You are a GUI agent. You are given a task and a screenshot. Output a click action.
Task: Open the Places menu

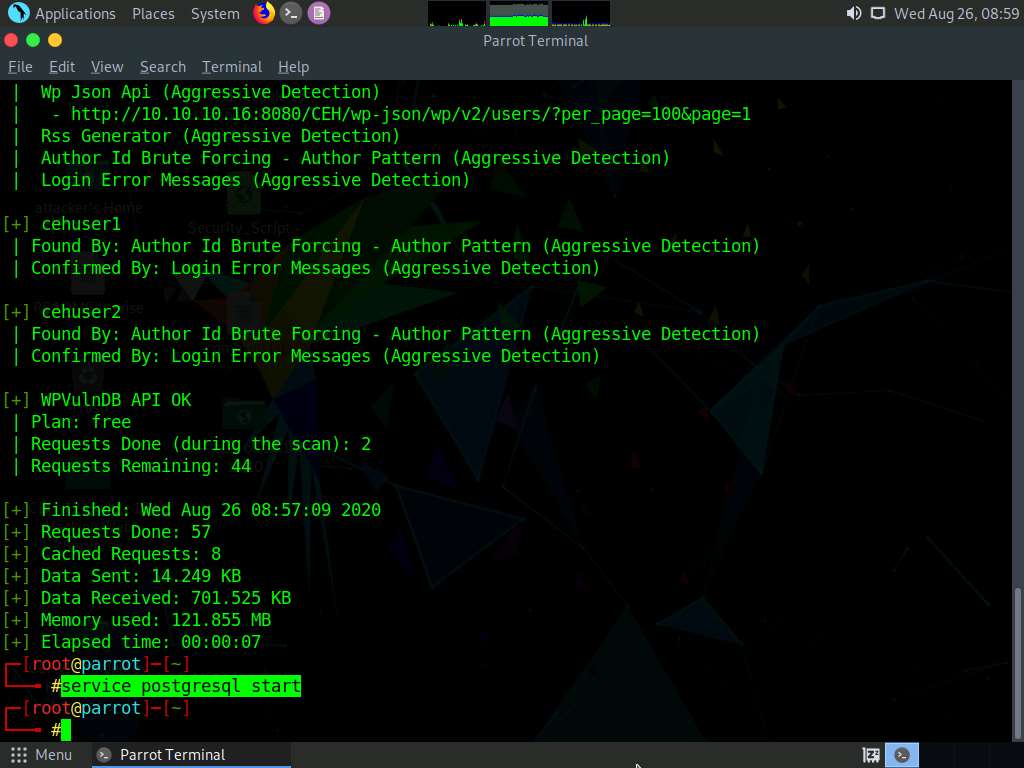pos(153,13)
